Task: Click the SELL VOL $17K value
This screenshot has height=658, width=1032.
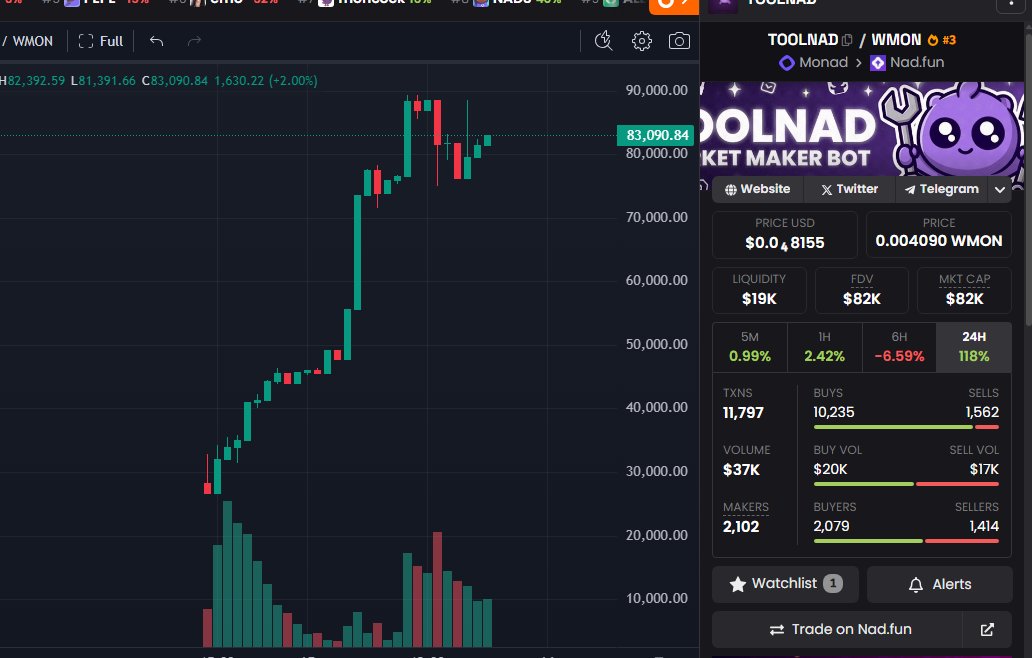Action: click(x=984, y=469)
